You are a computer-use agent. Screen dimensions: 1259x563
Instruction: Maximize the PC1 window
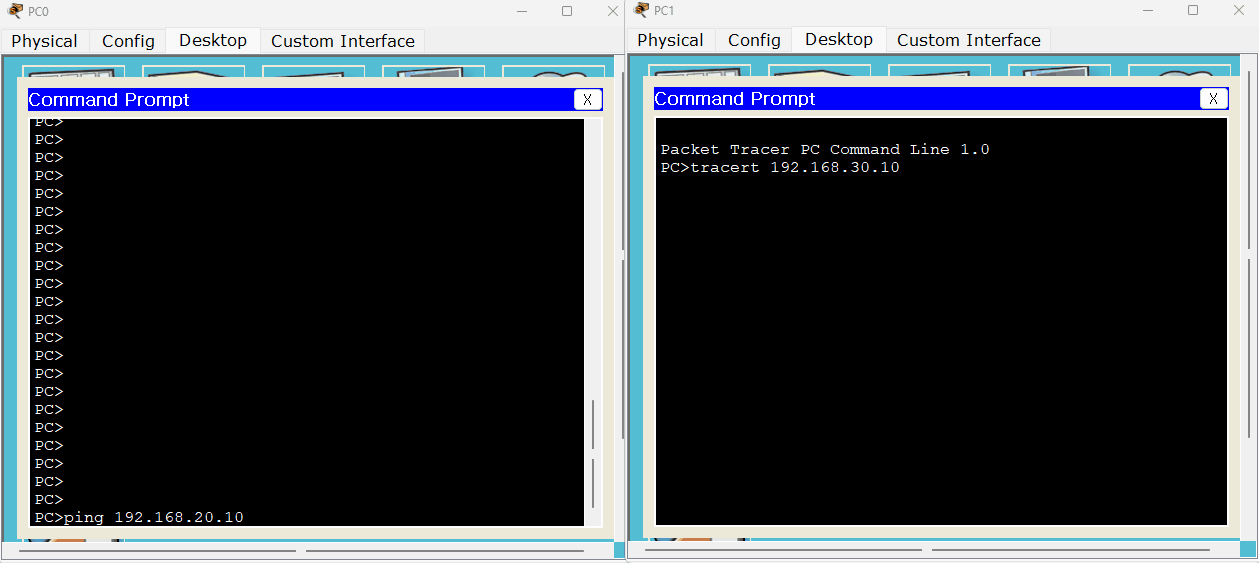pos(1193,10)
